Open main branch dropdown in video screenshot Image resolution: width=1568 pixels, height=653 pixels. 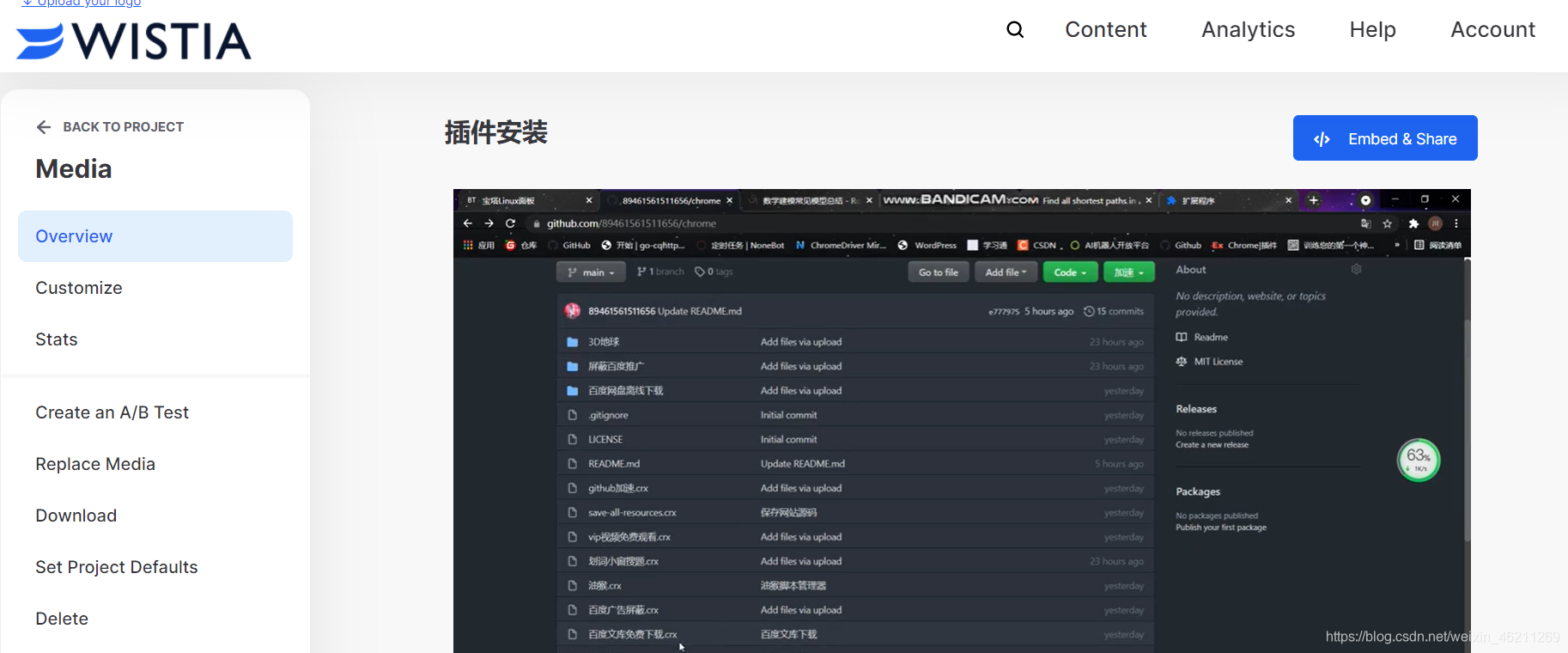(x=590, y=272)
